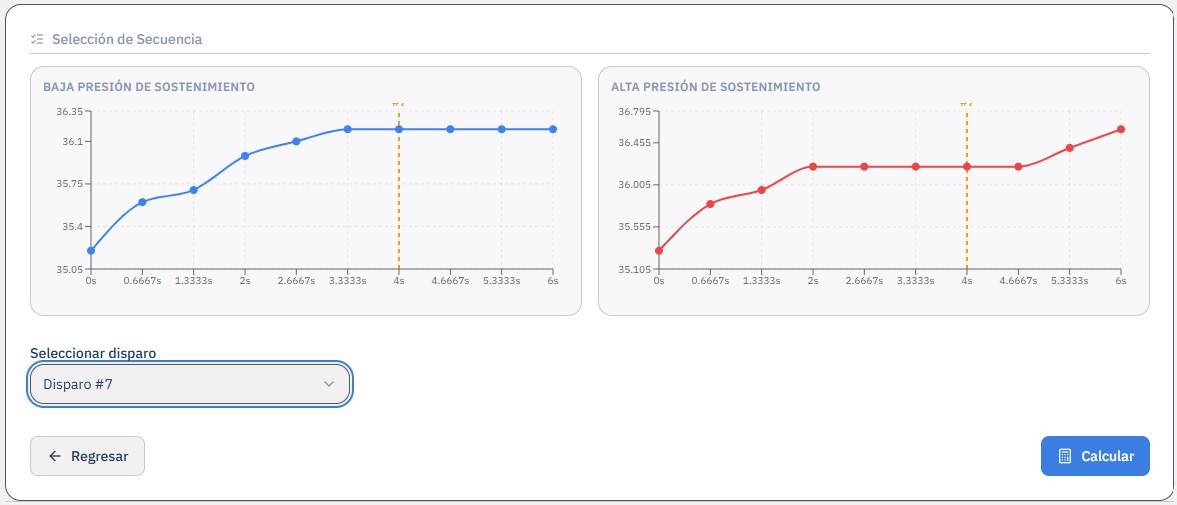Image resolution: width=1177 pixels, height=505 pixels.
Task: Open the Disparo #7 dropdown
Action: (190, 384)
